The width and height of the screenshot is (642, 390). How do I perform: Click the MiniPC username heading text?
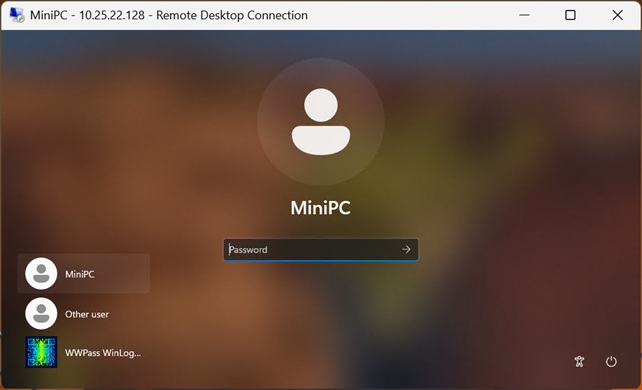pyautogui.click(x=321, y=208)
